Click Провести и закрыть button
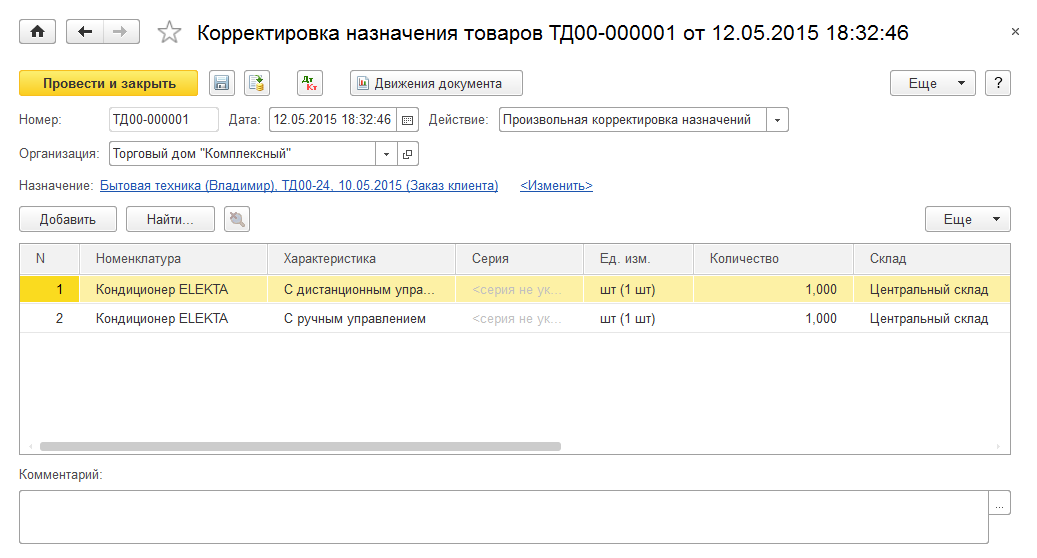1037x558 pixels. pyautogui.click(x=109, y=83)
